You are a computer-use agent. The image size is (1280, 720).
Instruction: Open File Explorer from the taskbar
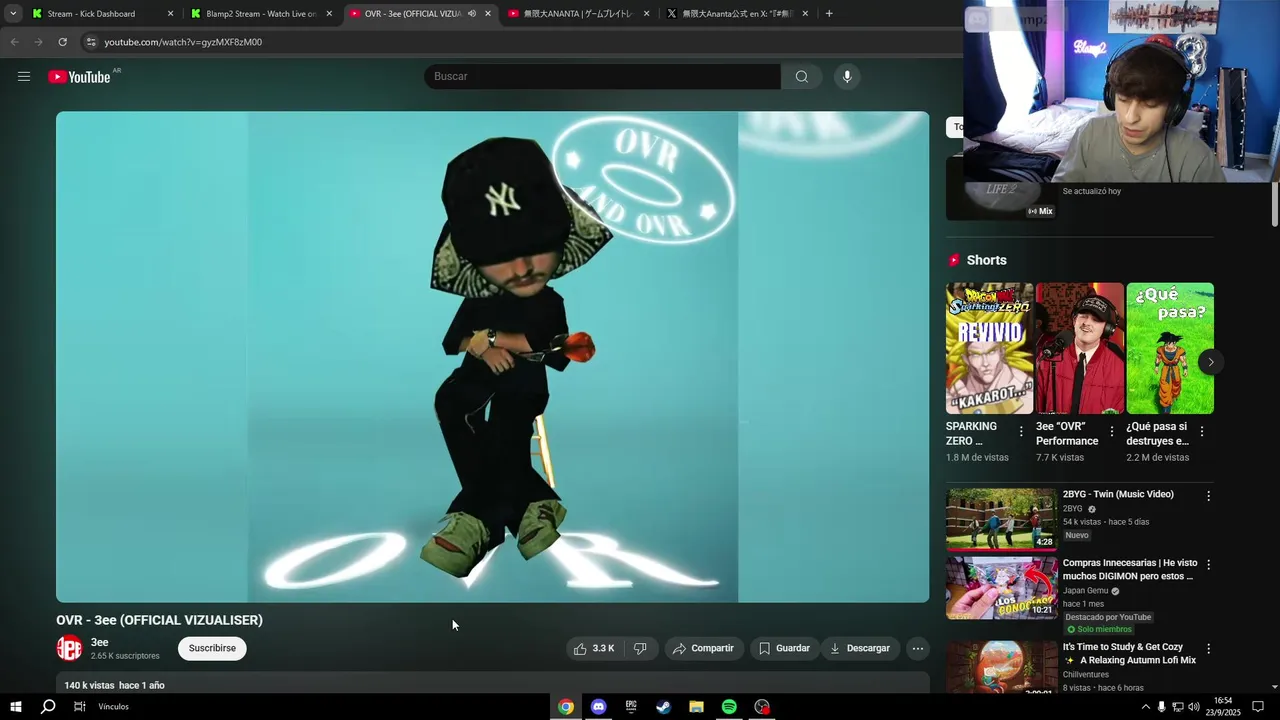pyautogui.click(x=696, y=707)
